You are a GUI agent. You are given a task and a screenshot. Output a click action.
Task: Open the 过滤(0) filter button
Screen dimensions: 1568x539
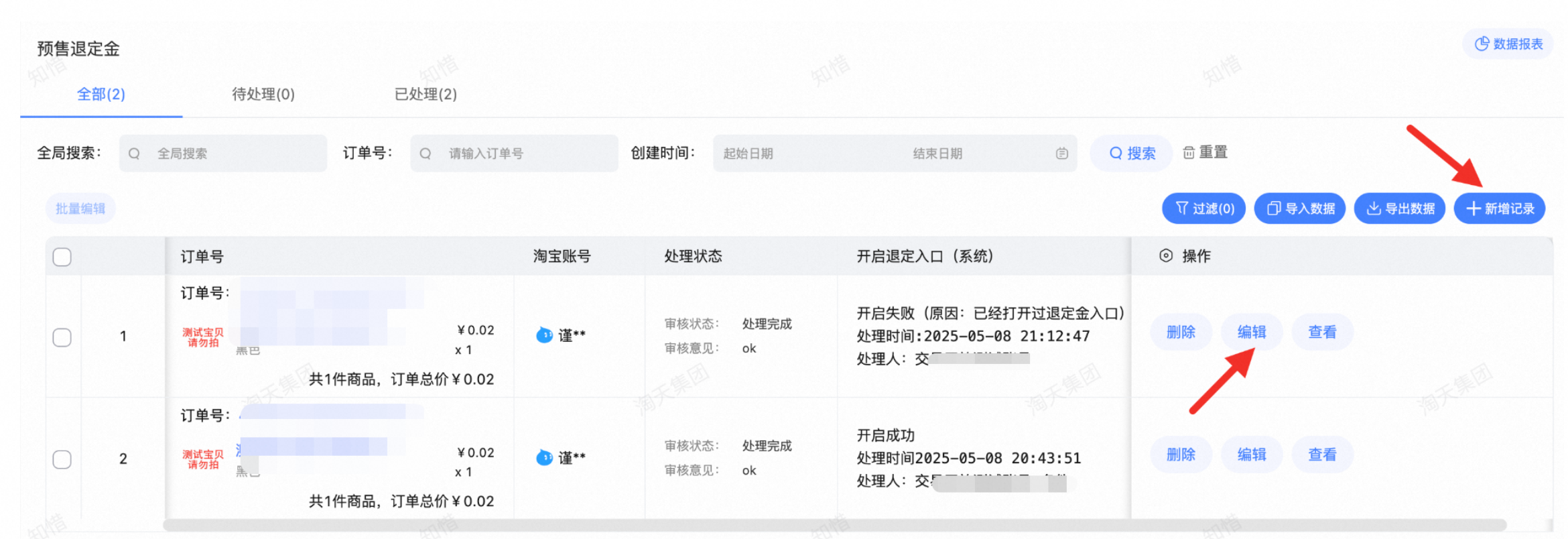click(x=1203, y=208)
